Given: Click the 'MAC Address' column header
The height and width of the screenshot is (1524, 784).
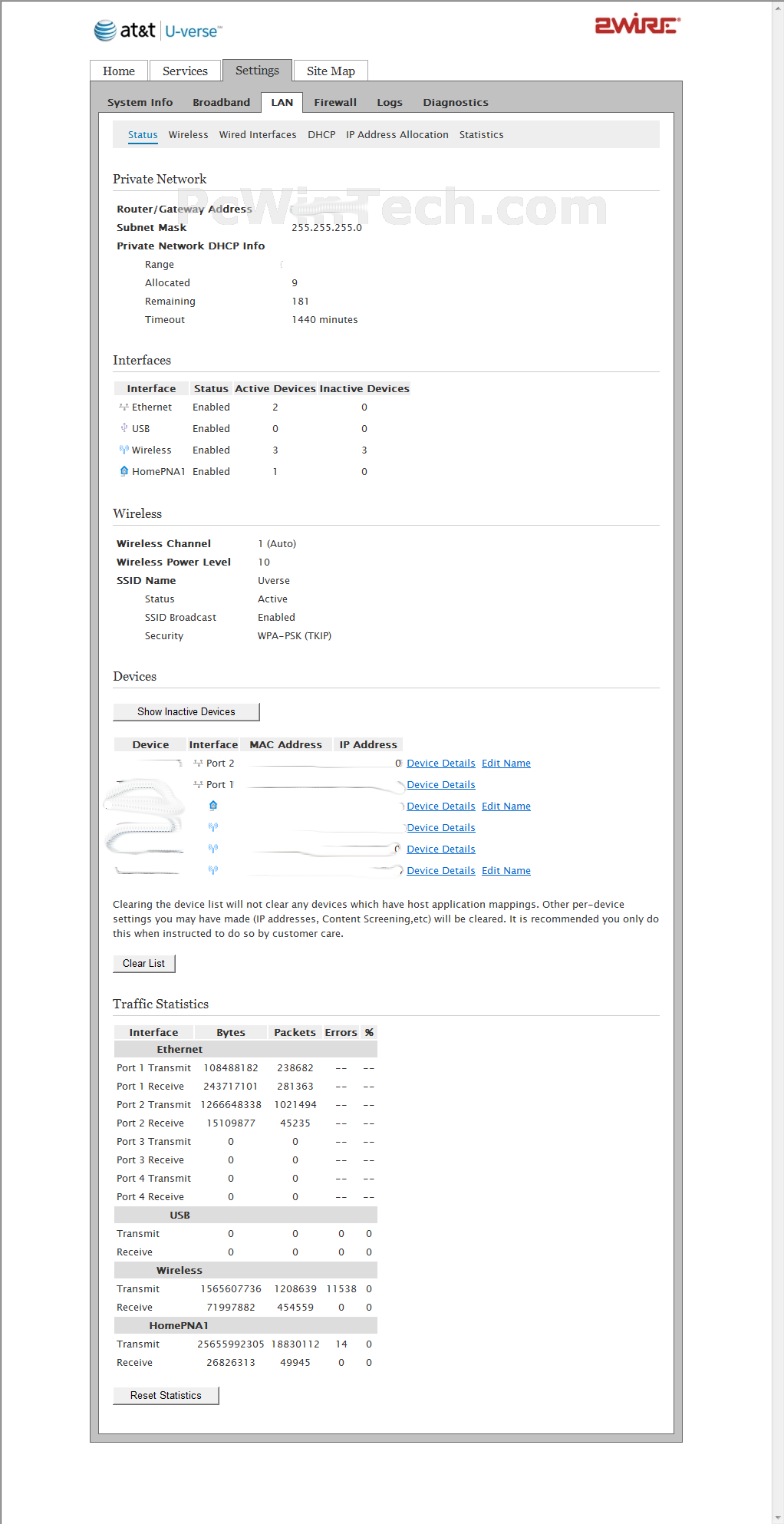Looking at the screenshot, I should point(285,744).
